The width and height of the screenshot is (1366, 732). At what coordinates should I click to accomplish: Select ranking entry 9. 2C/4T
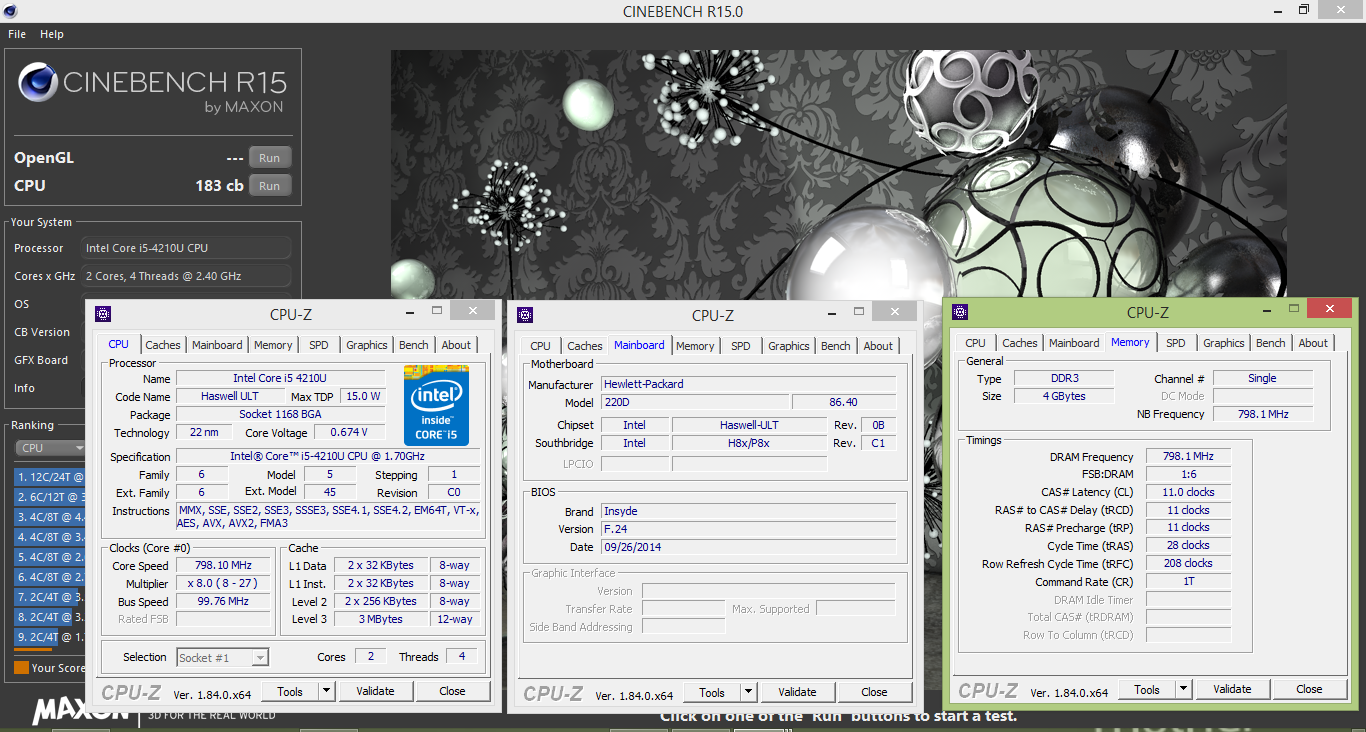pyautogui.click(x=50, y=637)
